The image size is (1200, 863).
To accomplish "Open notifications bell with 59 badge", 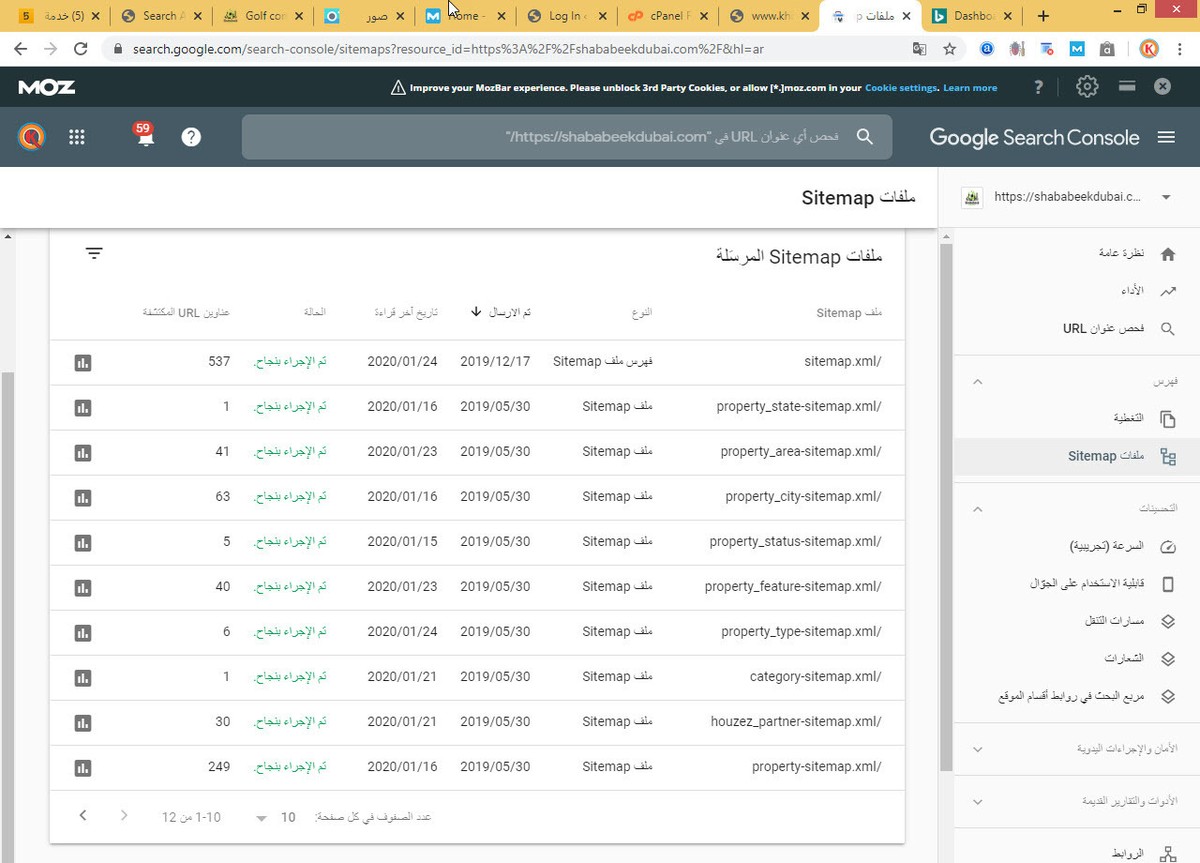I will (x=145, y=135).
